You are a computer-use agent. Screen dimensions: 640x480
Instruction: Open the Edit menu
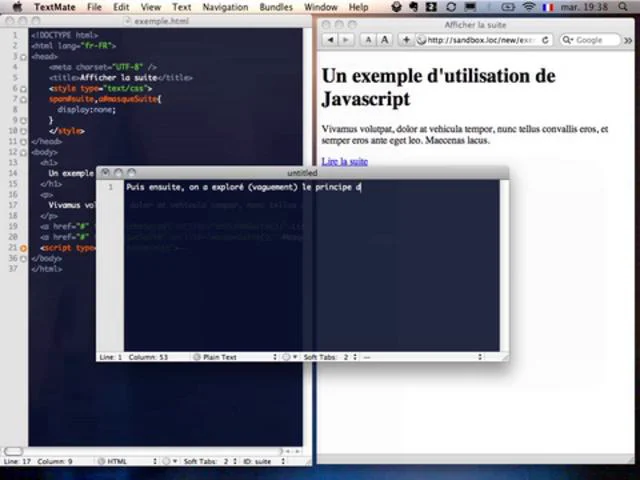tap(121, 7)
